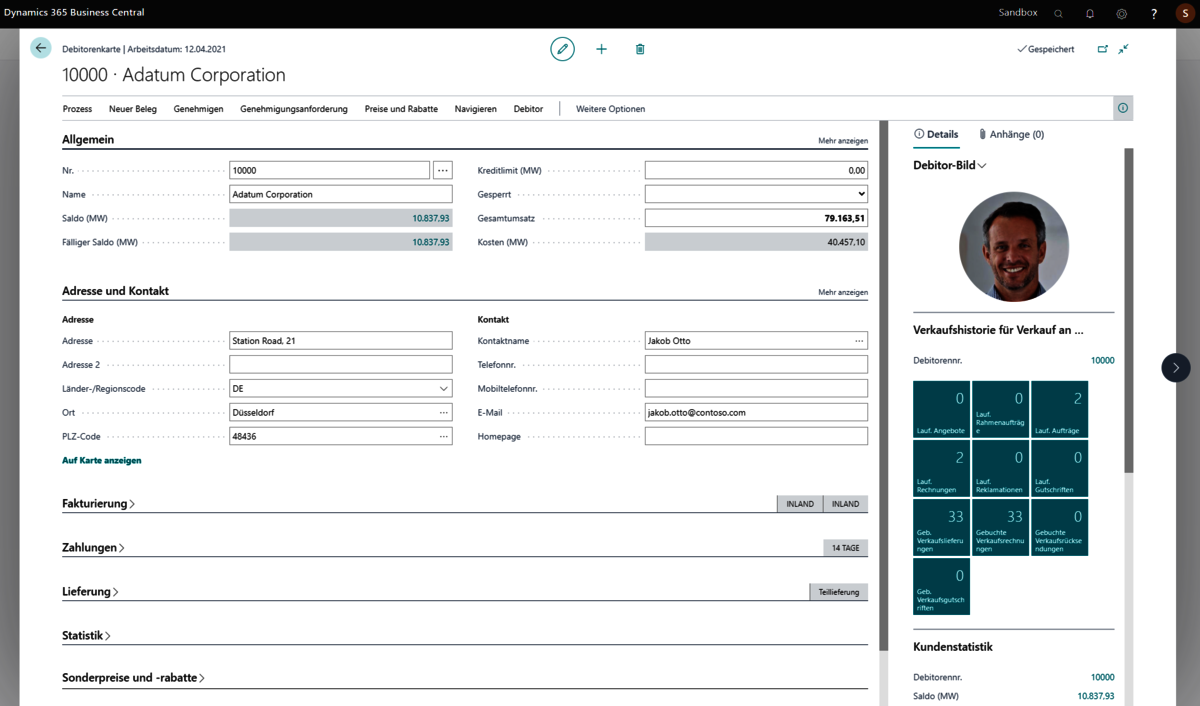Open the Genehmigungsanforderung menu
1200x706 pixels.
tap(294, 109)
